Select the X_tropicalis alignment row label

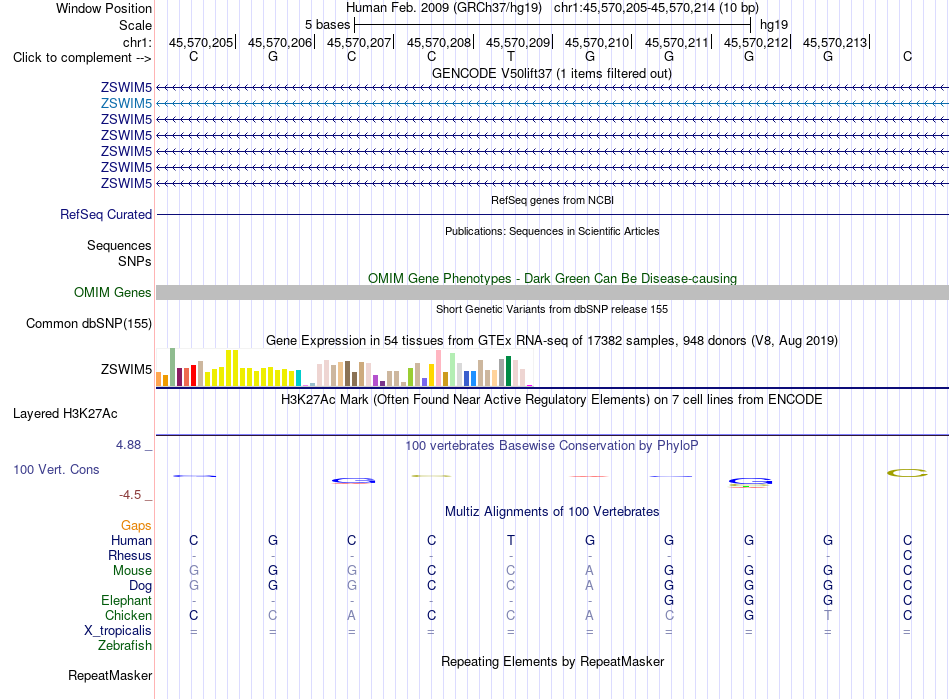tap(118, 631)
